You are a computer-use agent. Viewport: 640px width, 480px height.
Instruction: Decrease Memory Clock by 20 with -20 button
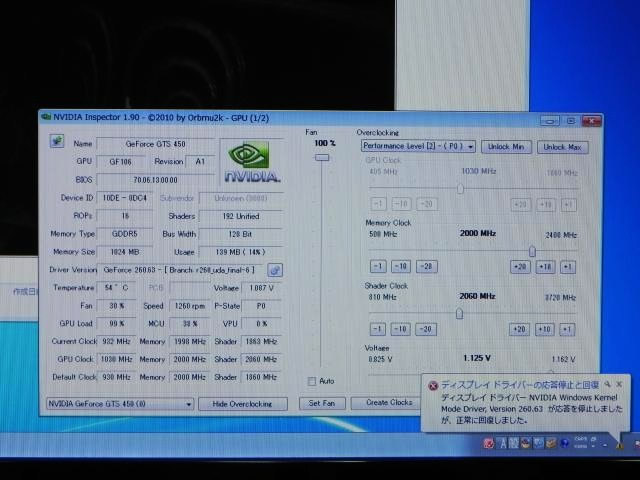pos(426,267)
